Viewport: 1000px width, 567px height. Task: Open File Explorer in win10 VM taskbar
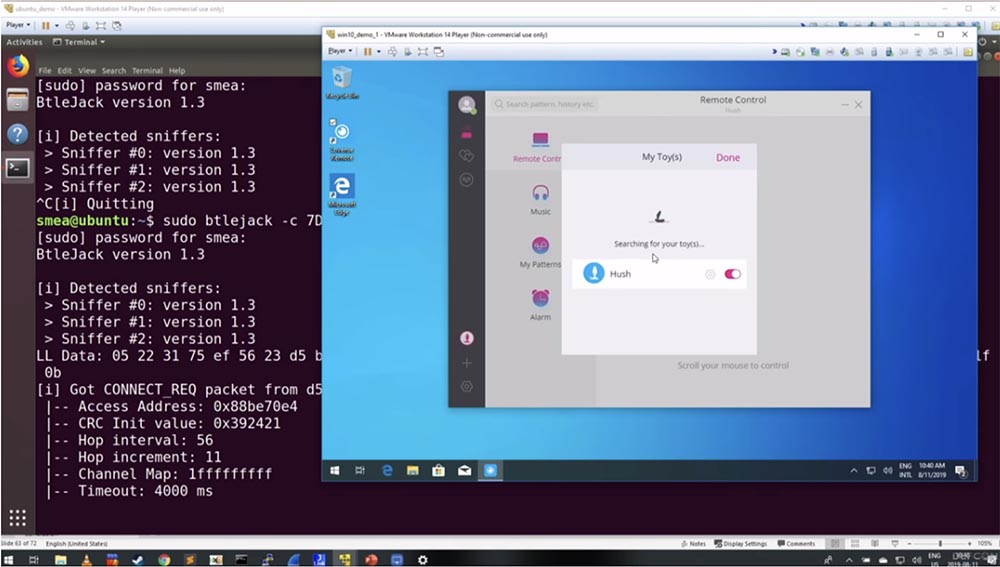click(413, 471)
